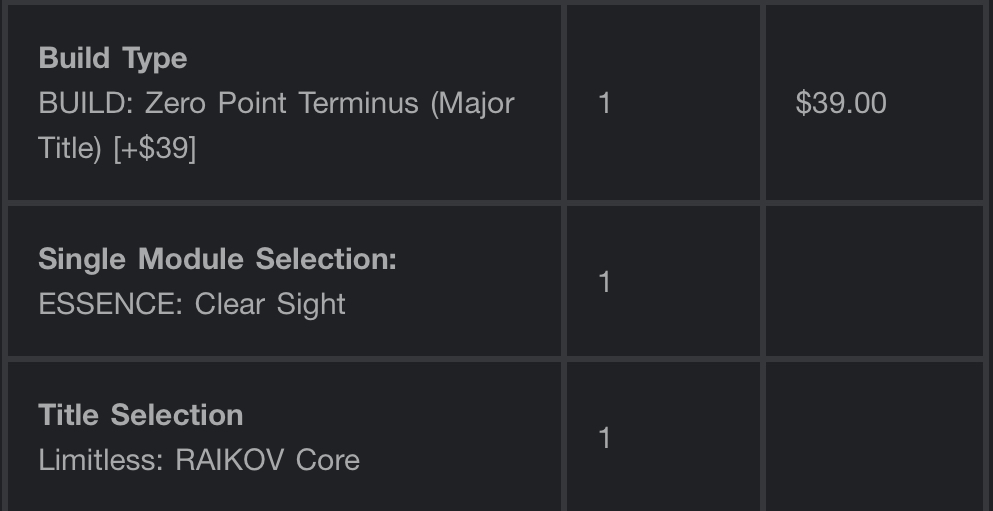Click quantity 1 in Single Module Selection row

coord(604,282)
